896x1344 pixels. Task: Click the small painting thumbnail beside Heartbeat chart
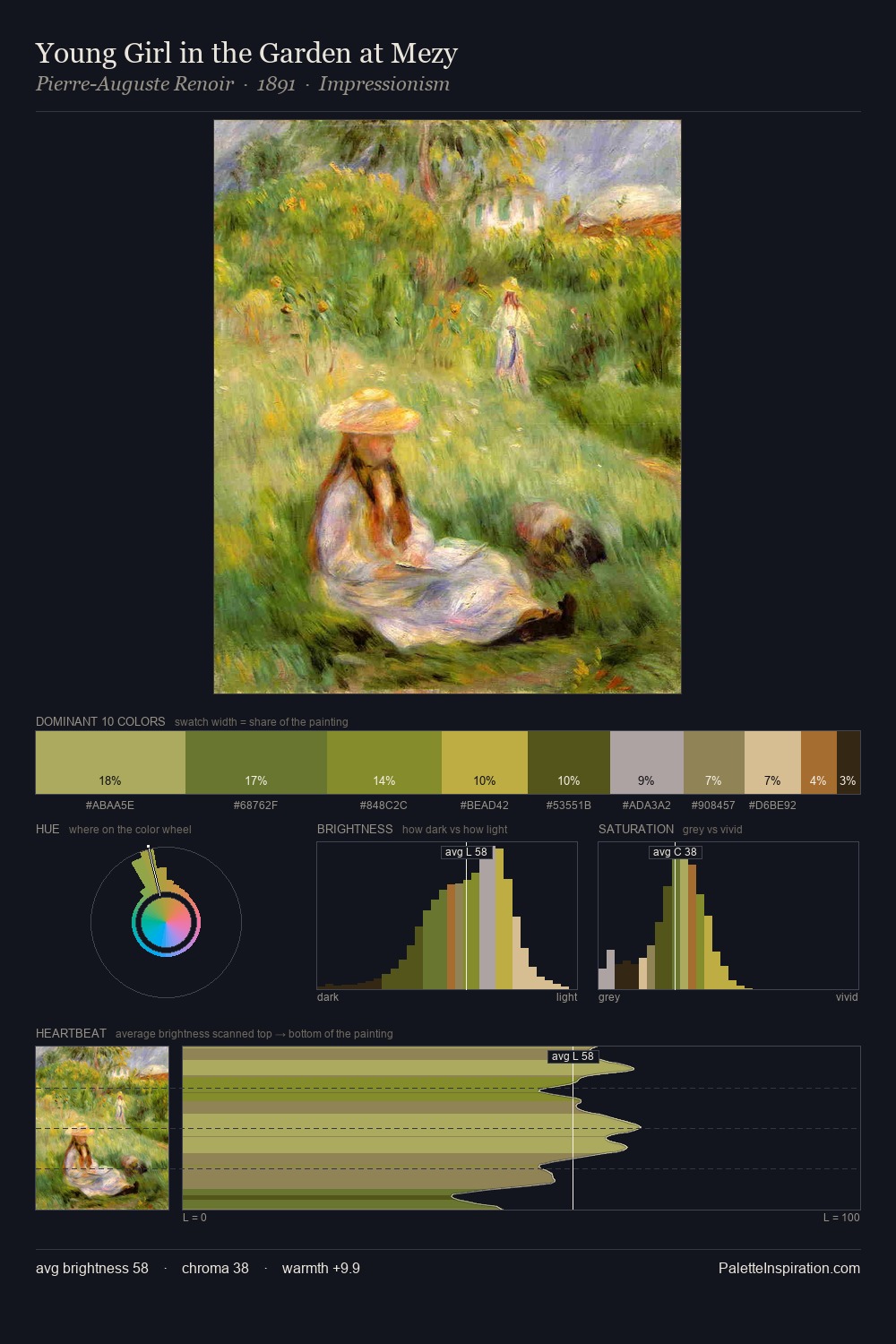(102, 1128)
